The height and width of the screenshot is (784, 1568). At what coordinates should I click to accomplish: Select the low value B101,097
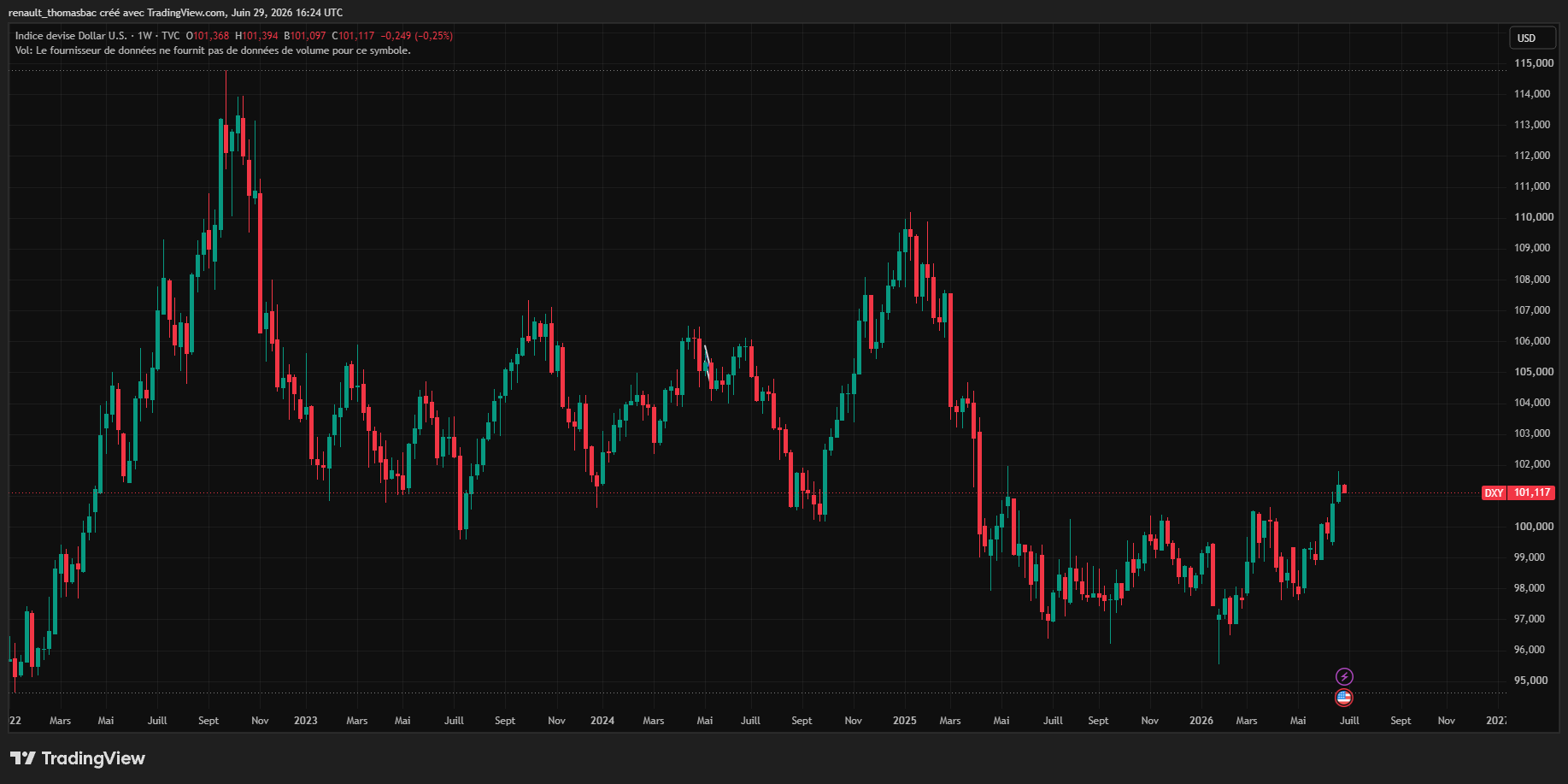coord(305,36)
